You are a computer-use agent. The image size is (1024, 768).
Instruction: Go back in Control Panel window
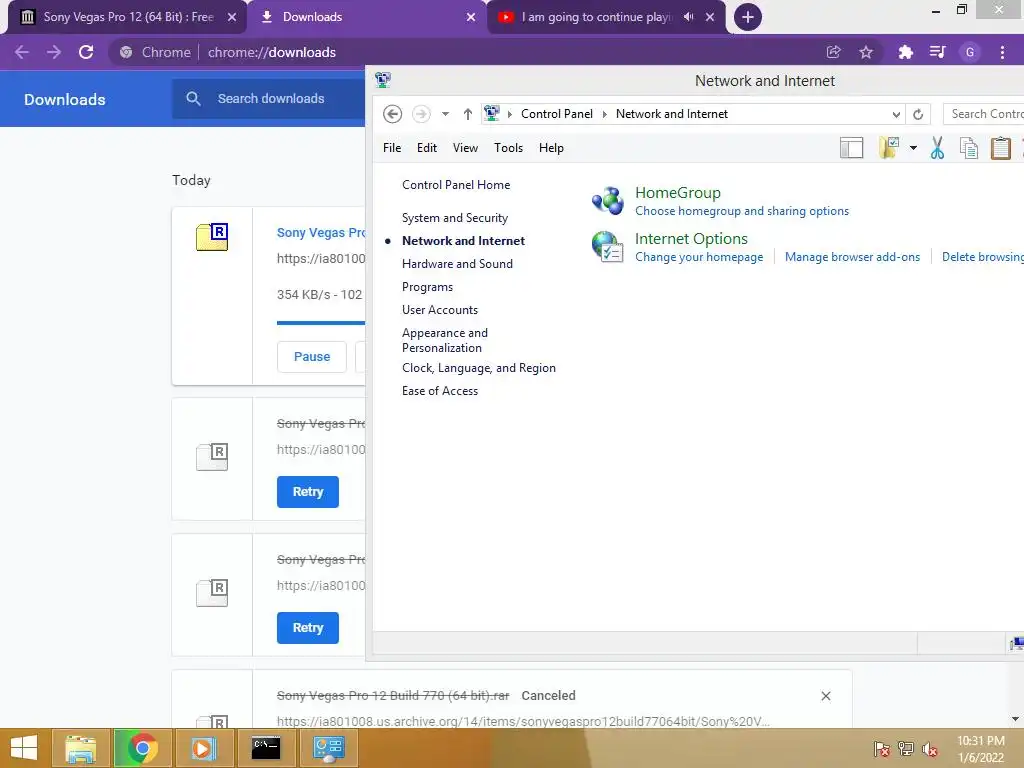[x=392, y=114]
